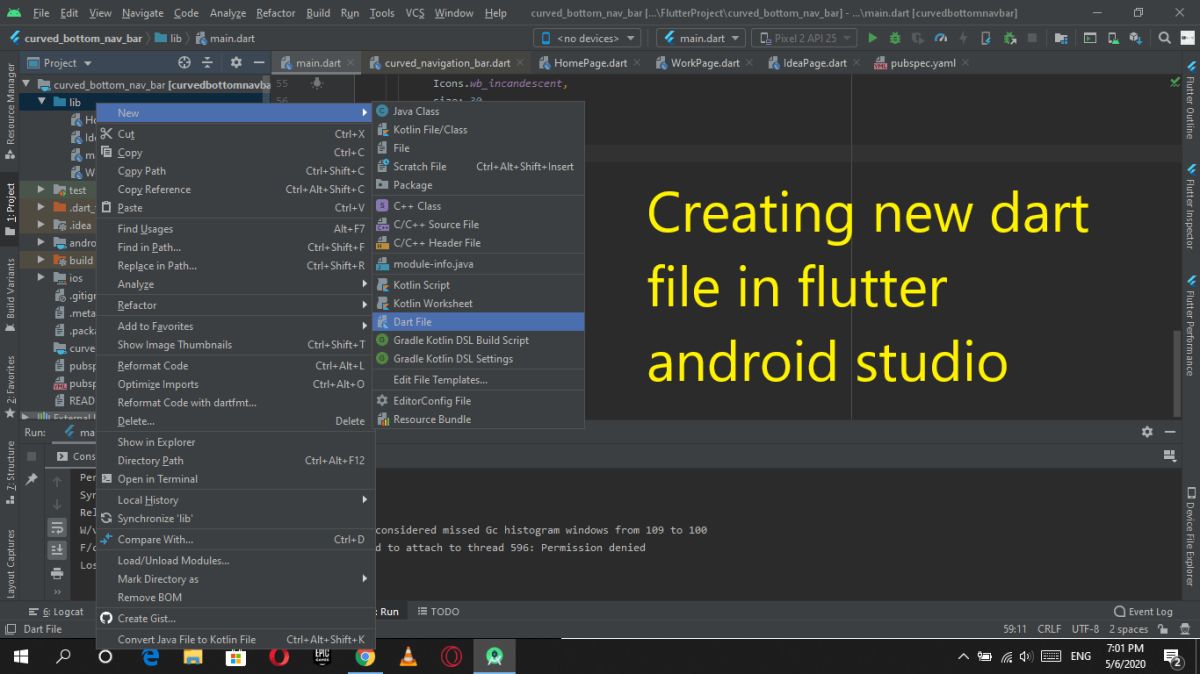This screenshot has width=1200, height=674.
Task: Open Run panel settings gear icon
Action: coord(1147,432)
